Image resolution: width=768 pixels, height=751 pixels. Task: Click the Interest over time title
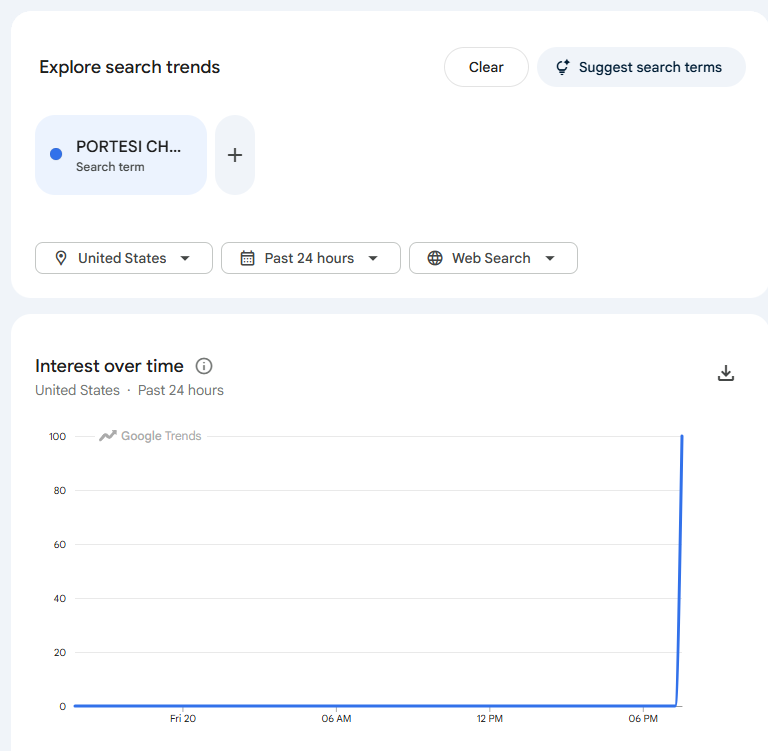(x=109, y=366)
